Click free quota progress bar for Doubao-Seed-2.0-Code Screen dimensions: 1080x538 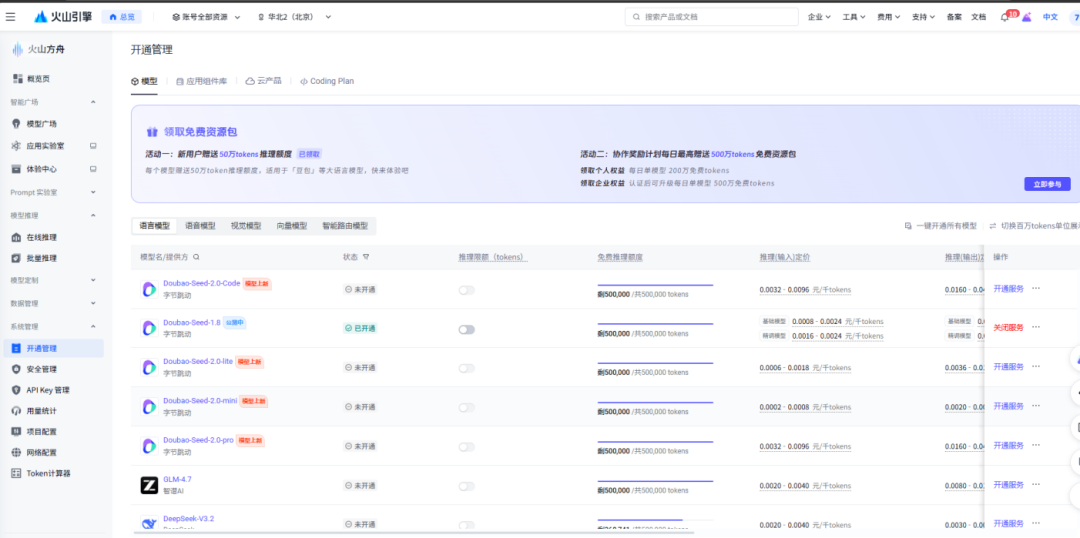point(655,285)
